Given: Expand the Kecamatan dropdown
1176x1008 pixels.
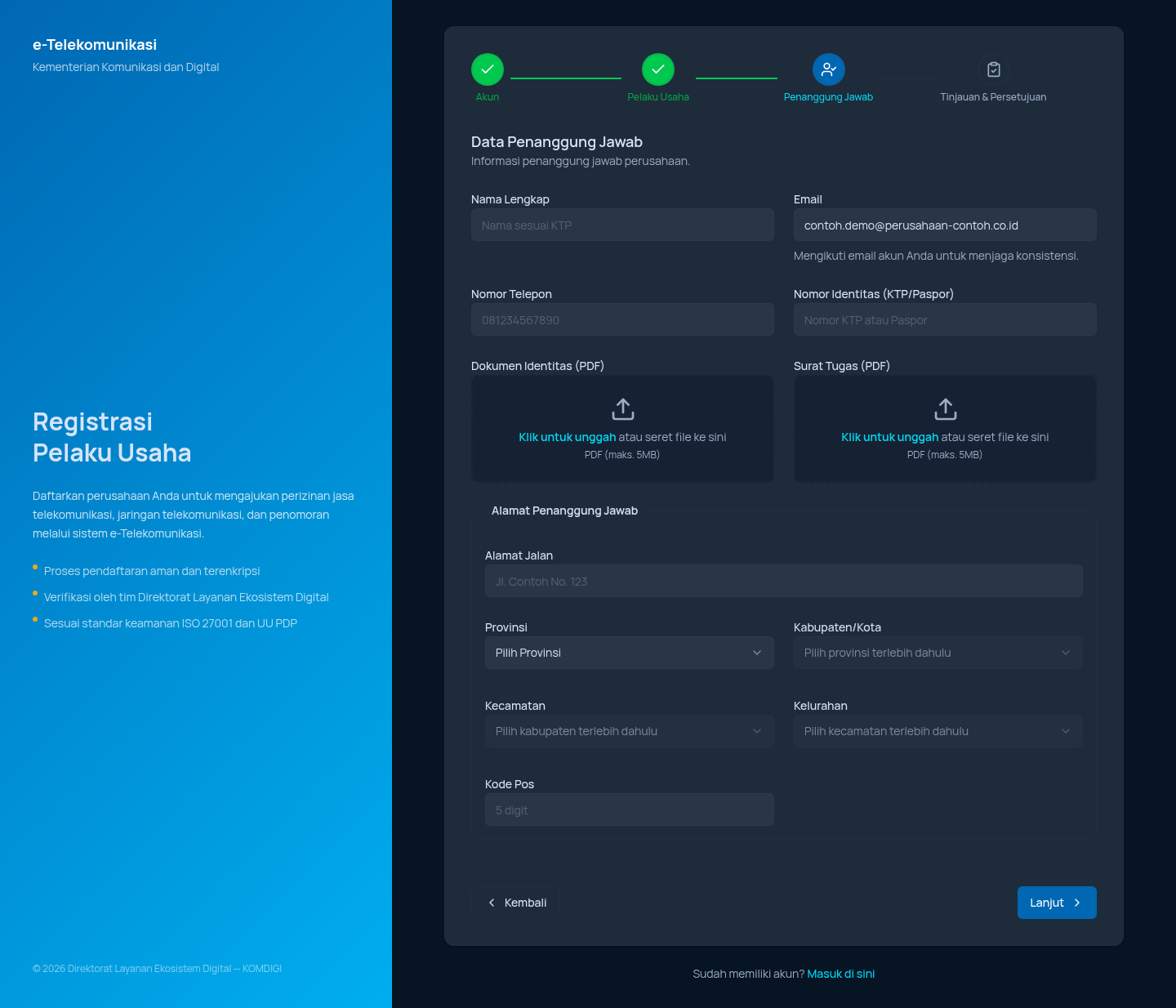Looking at the screenshot, I should click(x=630, y=731).
